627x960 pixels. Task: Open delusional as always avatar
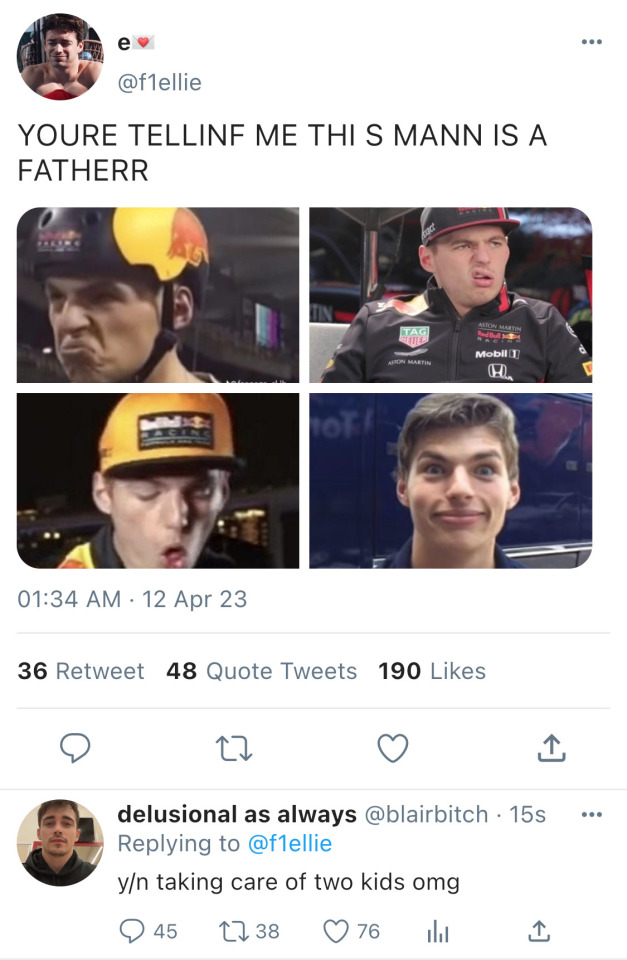click(x=60, y=842)
